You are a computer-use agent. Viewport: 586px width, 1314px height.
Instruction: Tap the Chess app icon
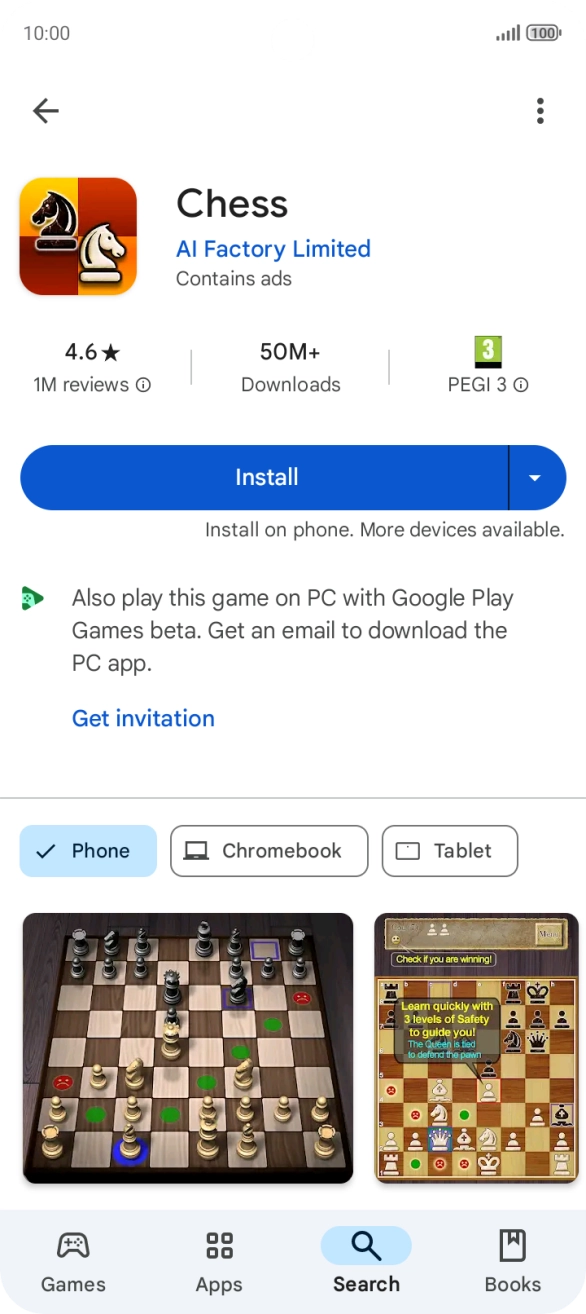point(77,236)
